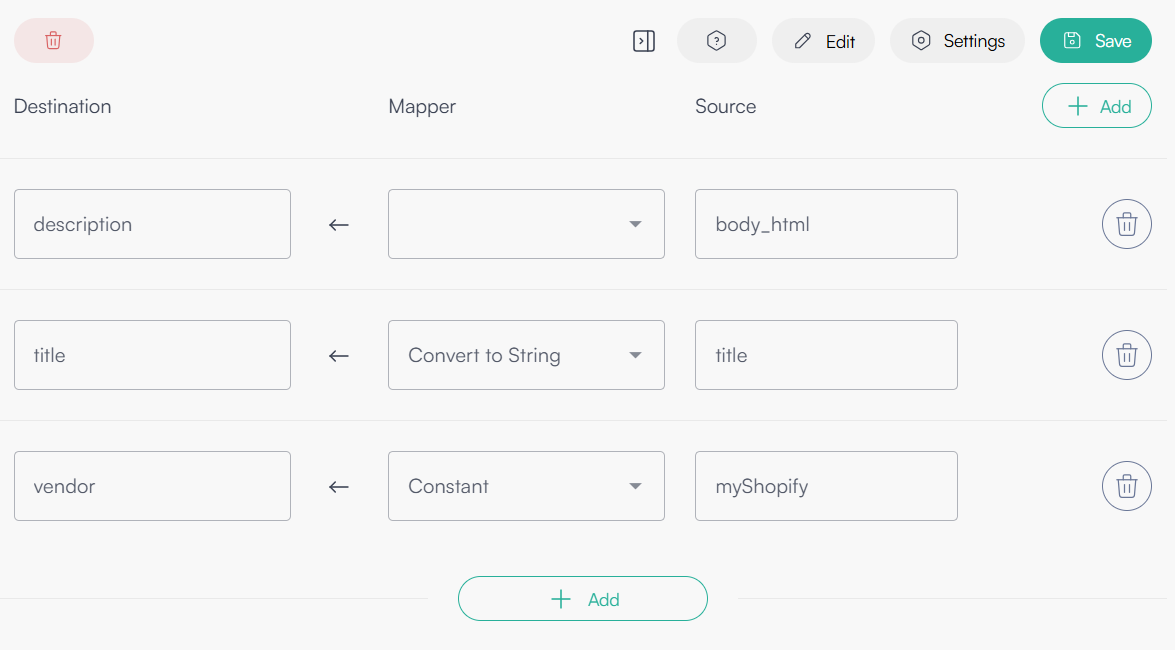
Task: Open the empty mapper dropdown for description
Action: pos(526,224)
